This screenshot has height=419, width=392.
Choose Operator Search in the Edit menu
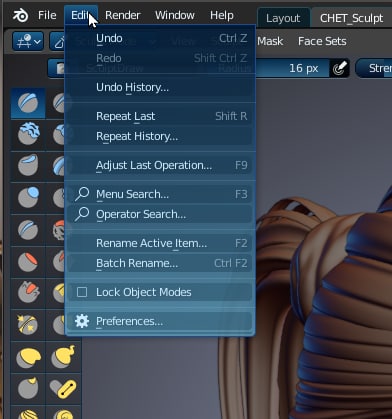pos(160,214)
